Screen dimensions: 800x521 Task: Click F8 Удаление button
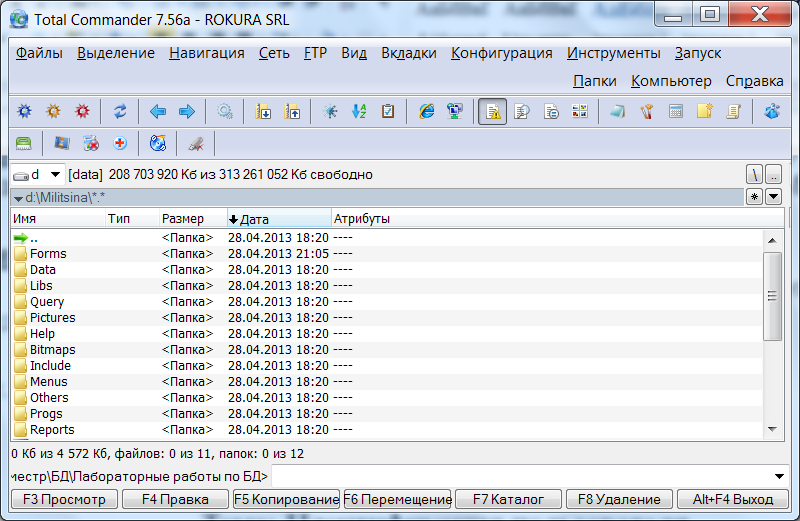pos(619,499)
